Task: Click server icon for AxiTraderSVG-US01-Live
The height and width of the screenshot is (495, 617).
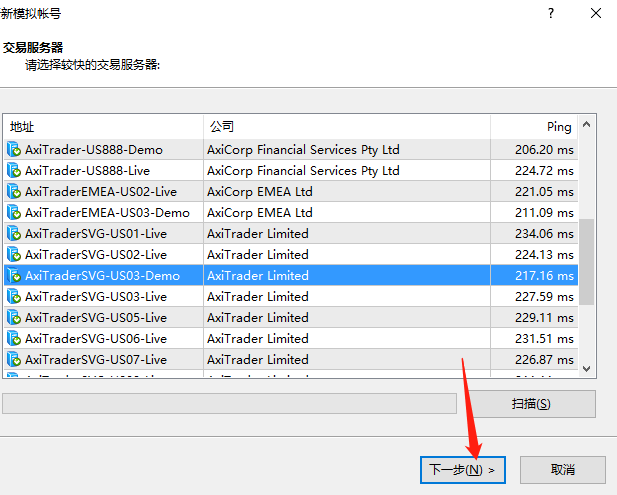Action: [x=14, y=233]
